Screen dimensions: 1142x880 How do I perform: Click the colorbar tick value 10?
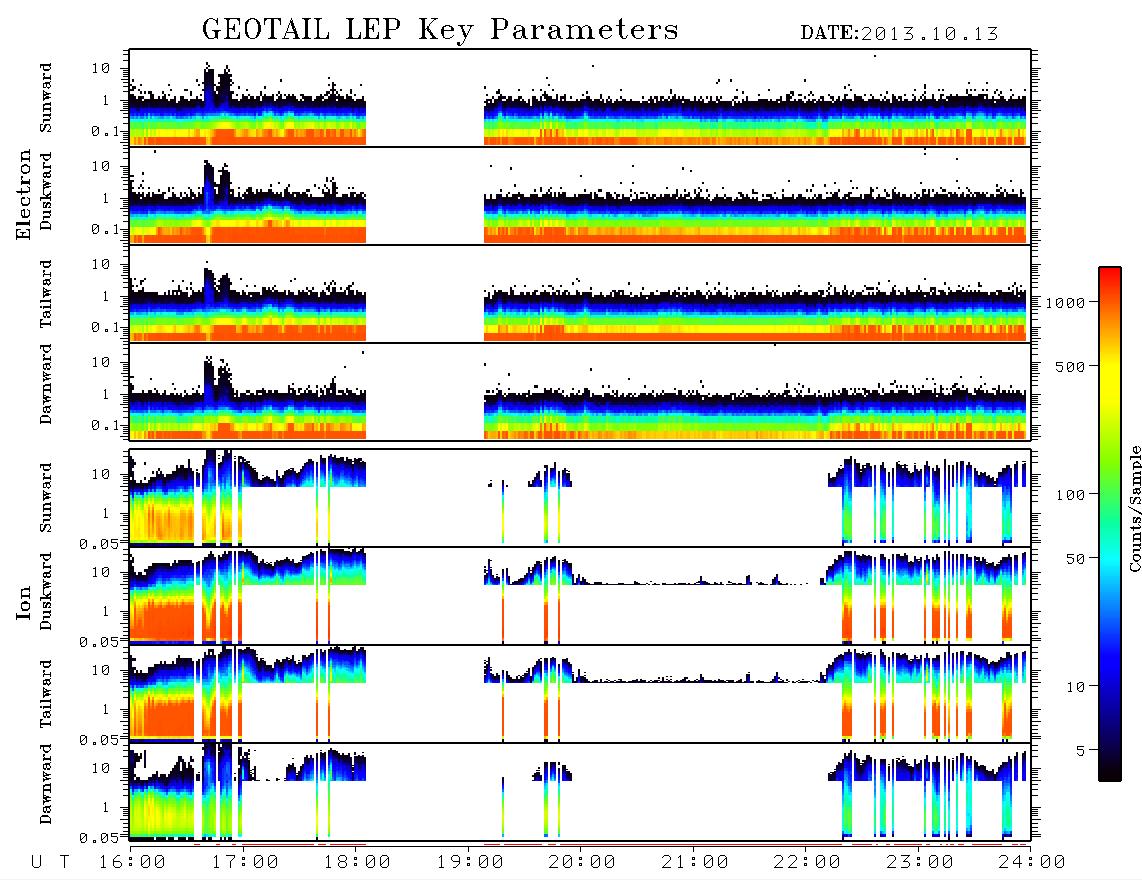(x=1076, y=687)
